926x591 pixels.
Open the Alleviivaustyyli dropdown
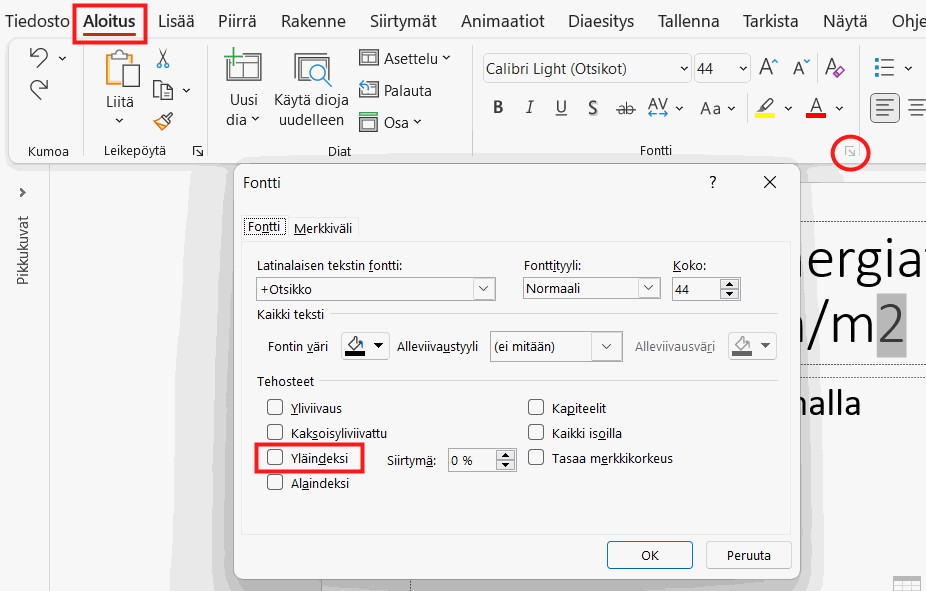607,347
